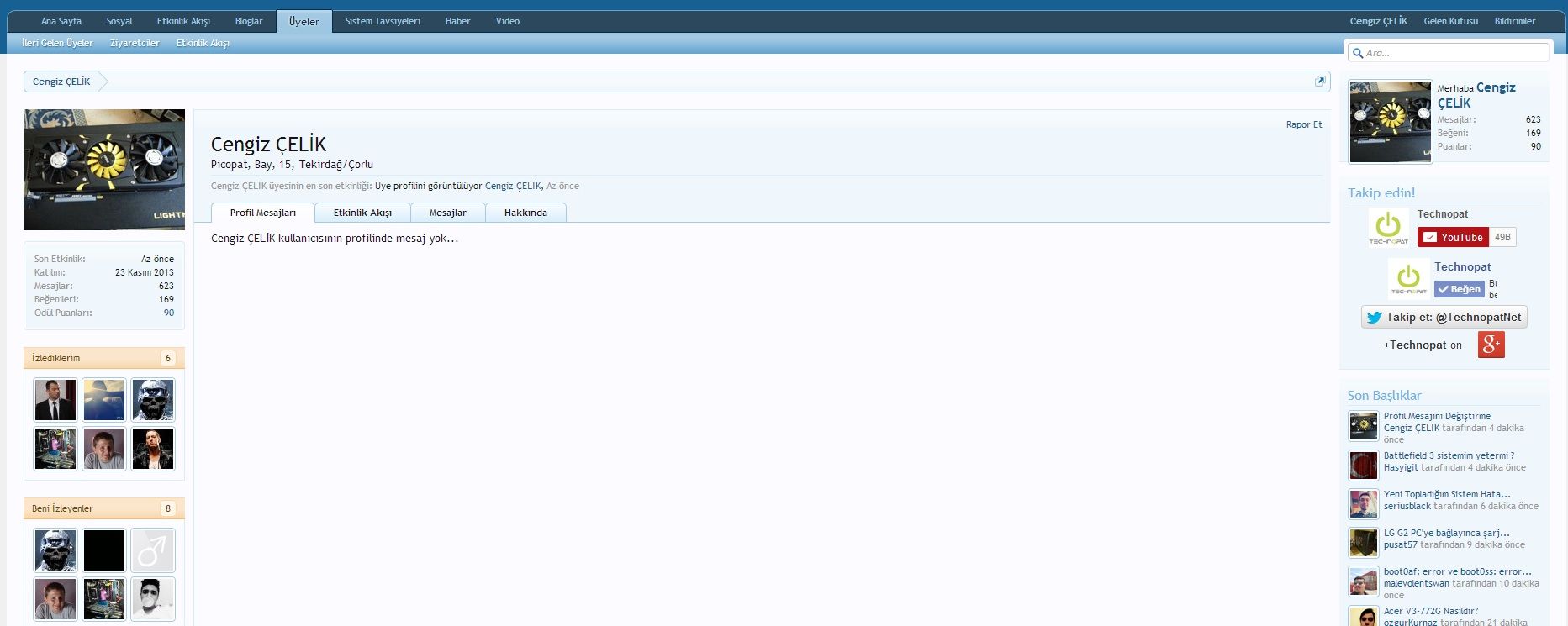Image resolution: width=1568 pixels, height=626 pixels.
Task: Open the Bloglar page
Action: point(249,21)
